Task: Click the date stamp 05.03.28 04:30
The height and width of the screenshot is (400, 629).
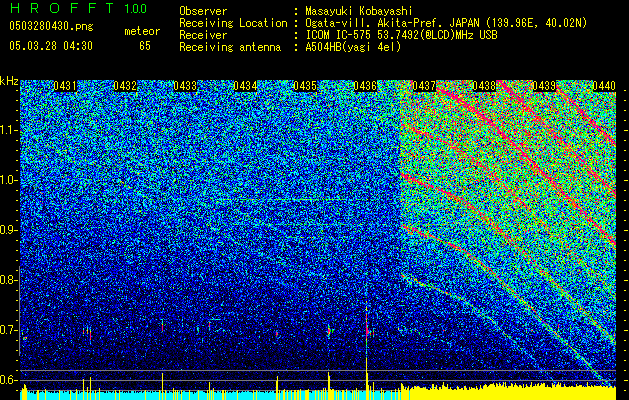Action: [51, 46]
